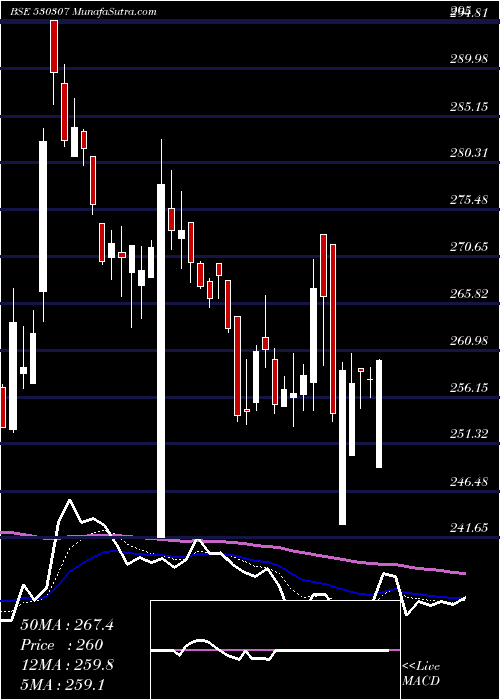Click the 260.98 price axis label
Screen dimensions: 500x700
[x=469, y=341]
